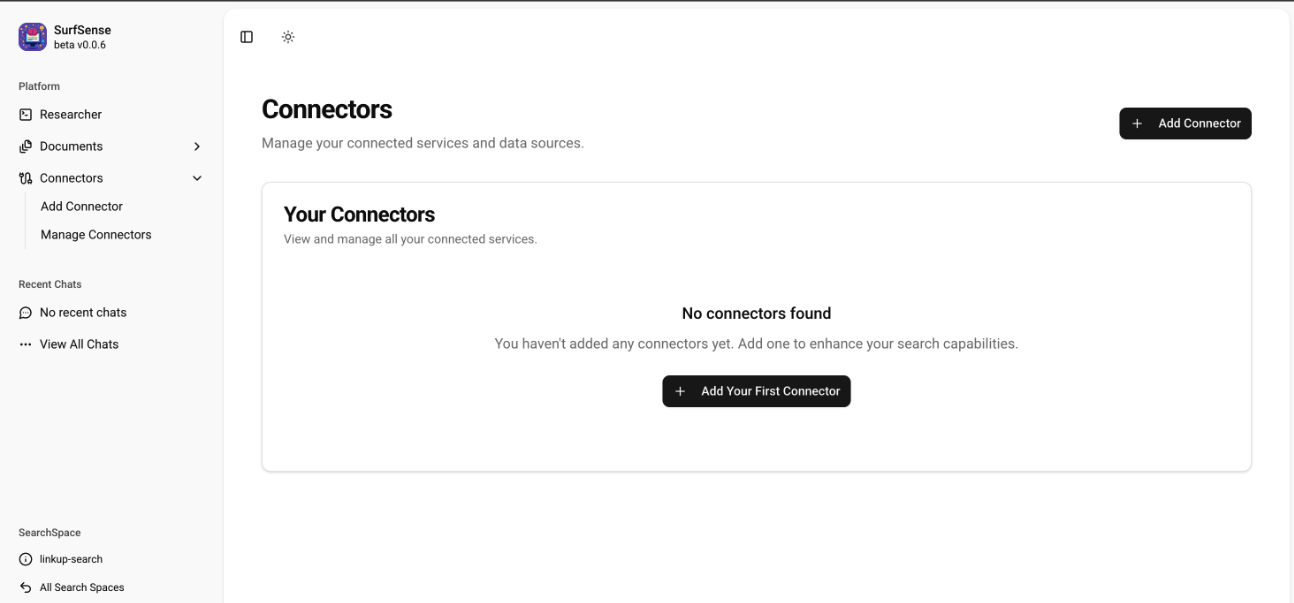Click the SurfSense logo icon
Image resolution: width=1294 pixels, height=603 pixels.
coord(31,36)
